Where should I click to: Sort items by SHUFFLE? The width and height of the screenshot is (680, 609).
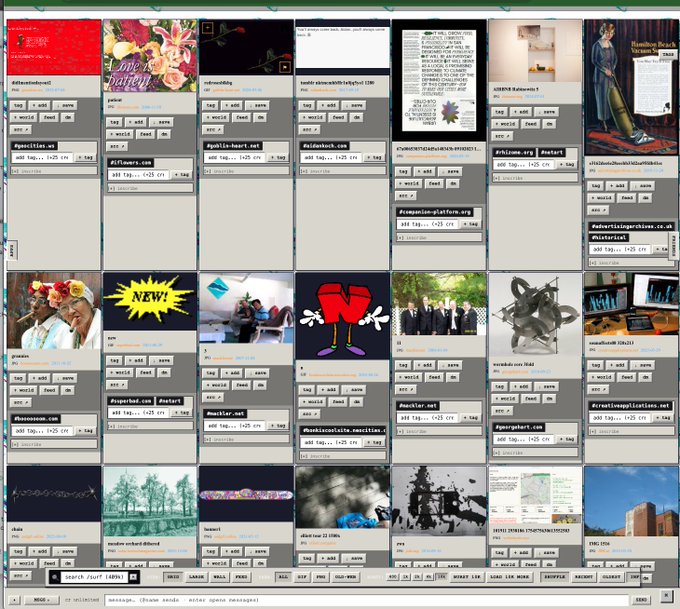pos(554,577)
